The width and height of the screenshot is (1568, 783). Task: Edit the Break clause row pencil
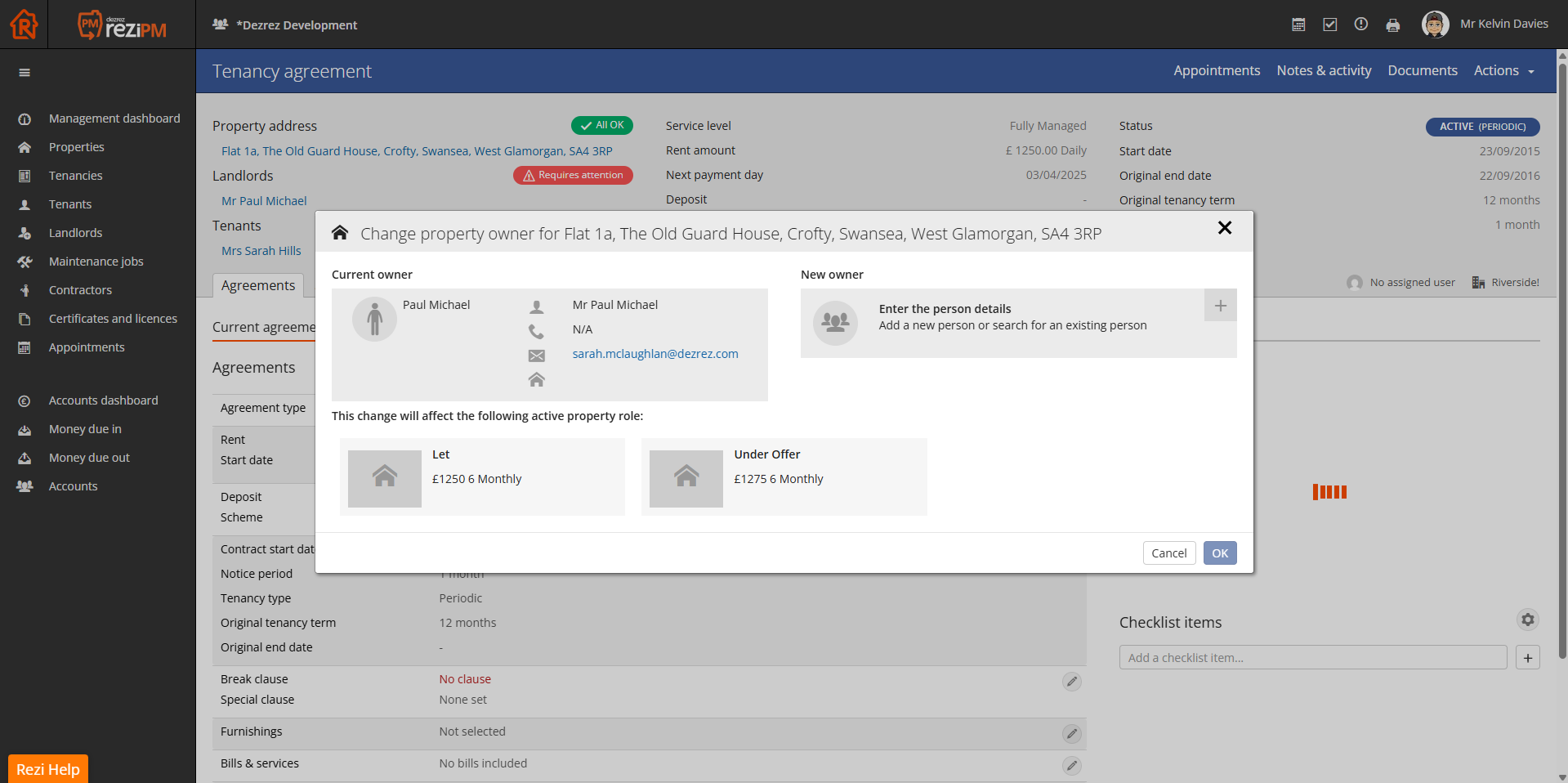coord(1072,682)
